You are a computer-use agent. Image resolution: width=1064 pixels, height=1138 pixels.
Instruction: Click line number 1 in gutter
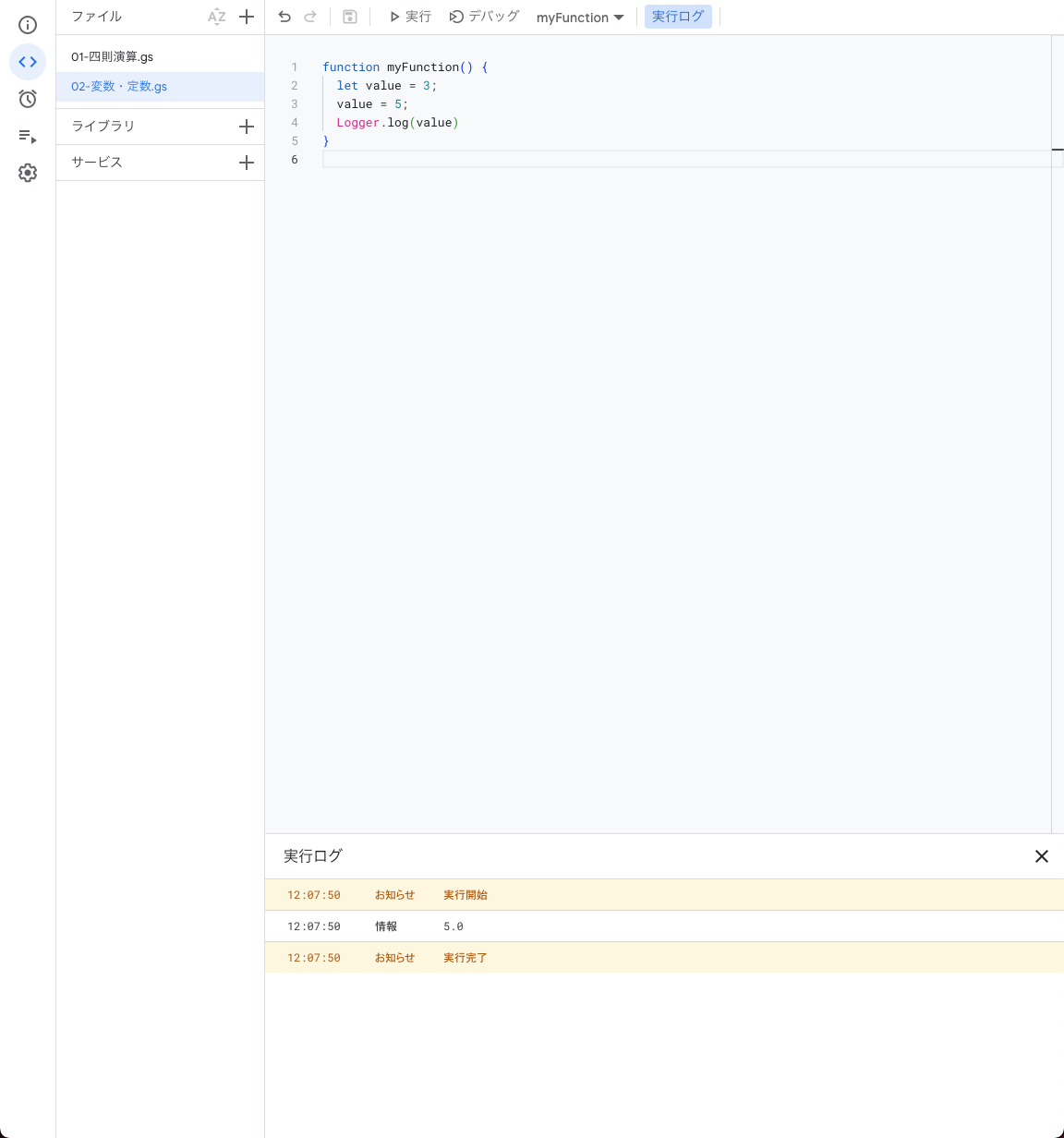click(295, 67)
